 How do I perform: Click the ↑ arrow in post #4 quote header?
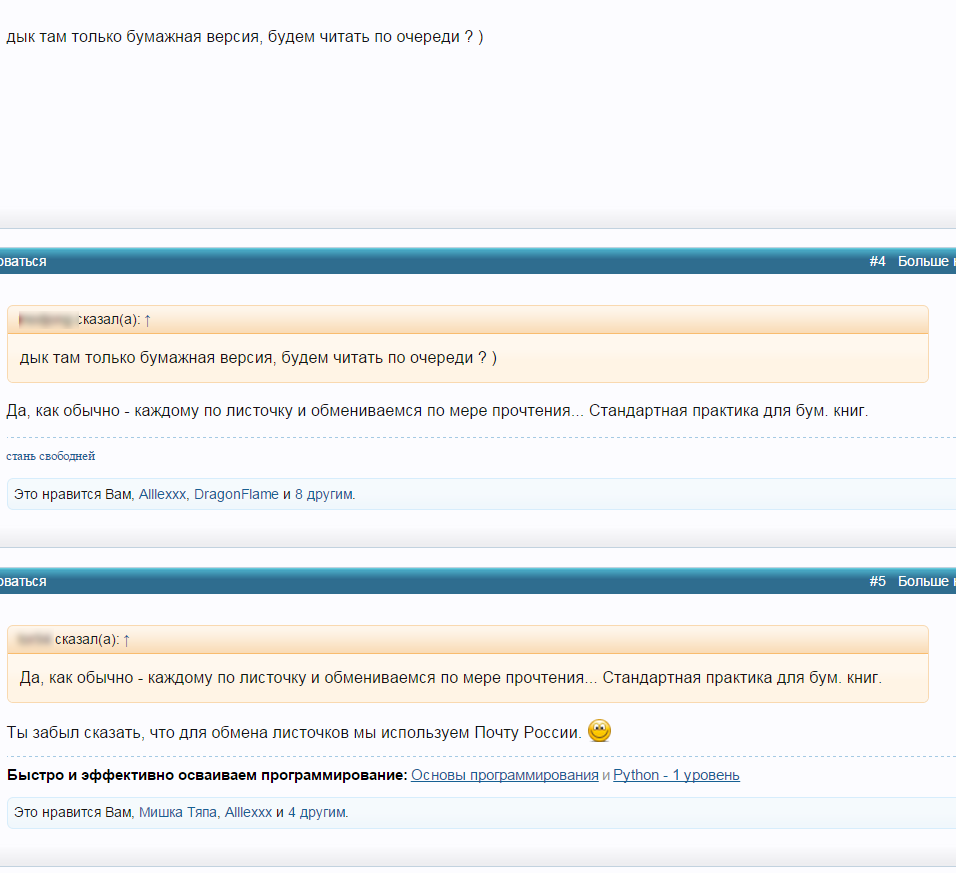point(147,320)
